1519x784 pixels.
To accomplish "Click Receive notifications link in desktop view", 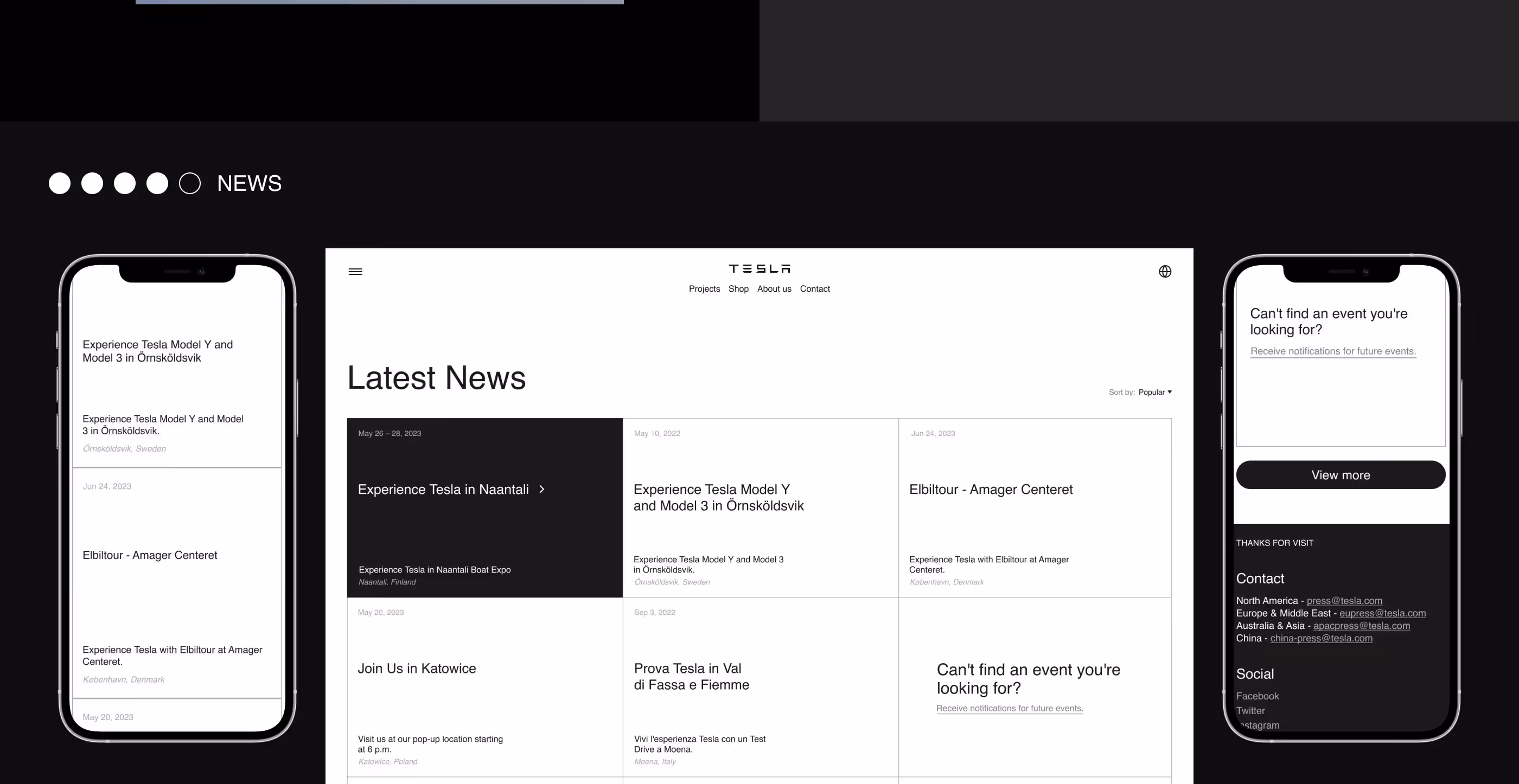I will 1010,709.
